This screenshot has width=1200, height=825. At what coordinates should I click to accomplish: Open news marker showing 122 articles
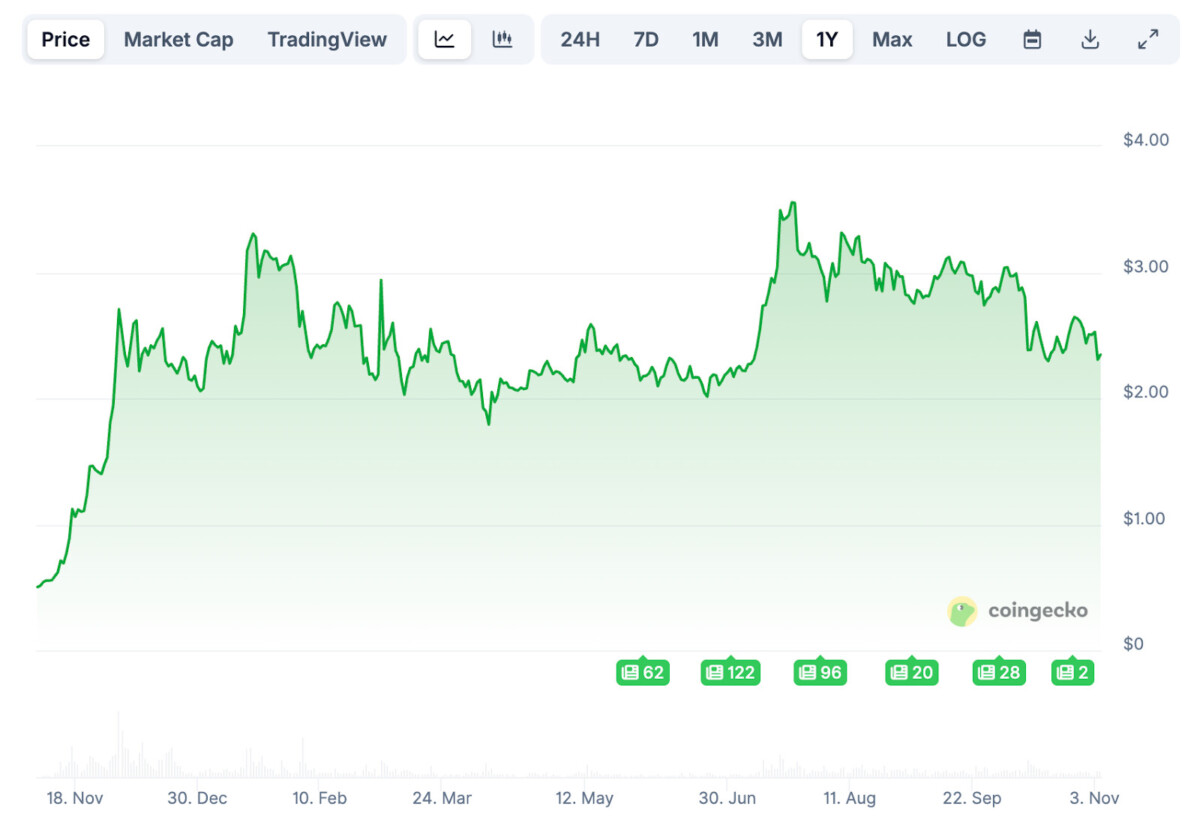(730, 672)
